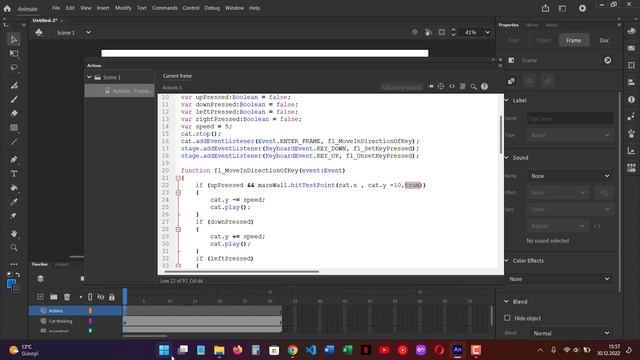Viewport: 640px width, 360px height.
Task: Click the Home icon
Action: [x=7, y=8]
